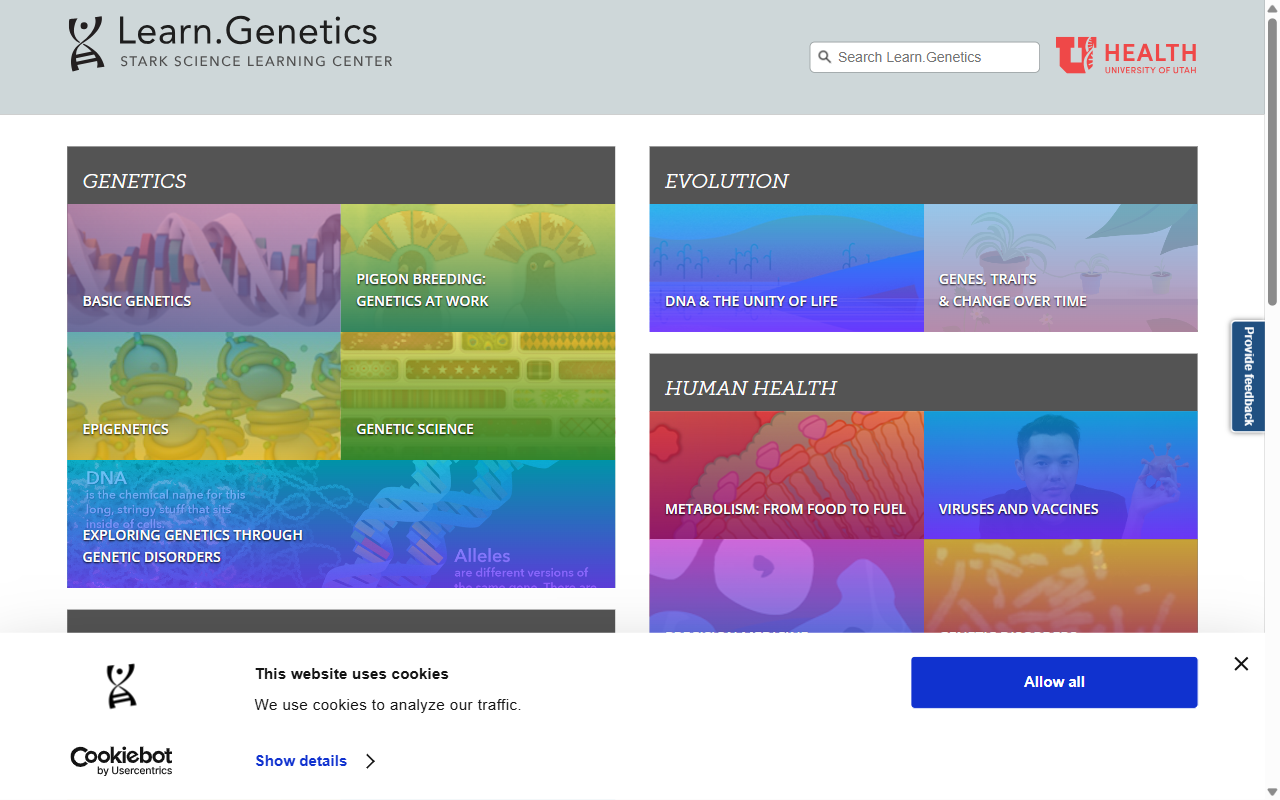Image resolution: width=1280 pixels, height=800 pixels.
Task: Expand Show details chevron arrow
Action: click(370, 761)
